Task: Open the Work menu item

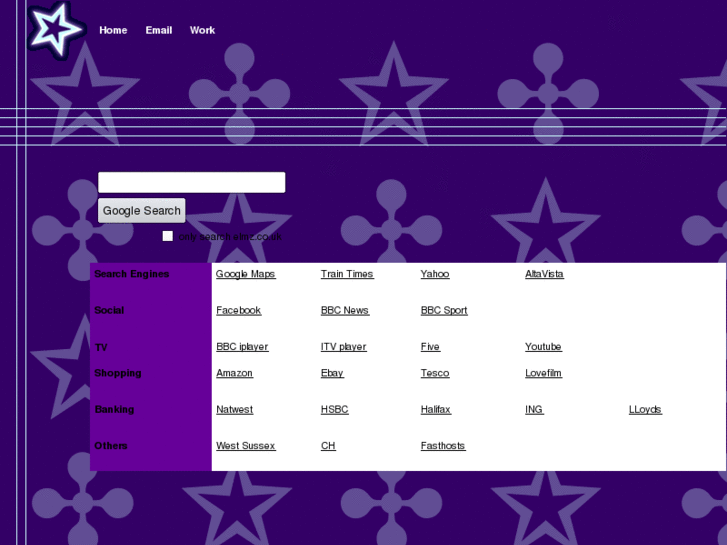Action: (202, 30)
